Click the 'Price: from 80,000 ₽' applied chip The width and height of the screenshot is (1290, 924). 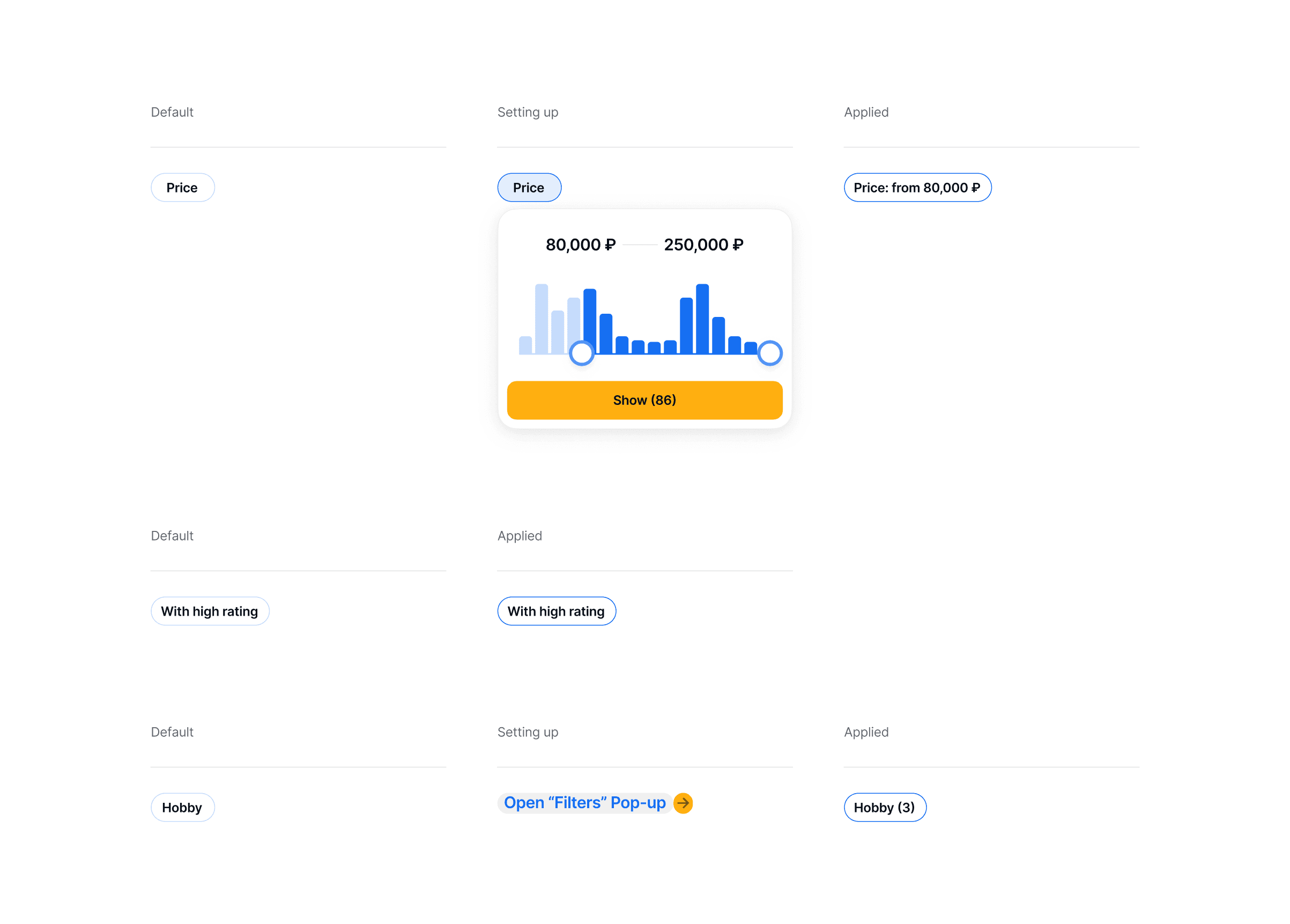(x=917, y=188)
